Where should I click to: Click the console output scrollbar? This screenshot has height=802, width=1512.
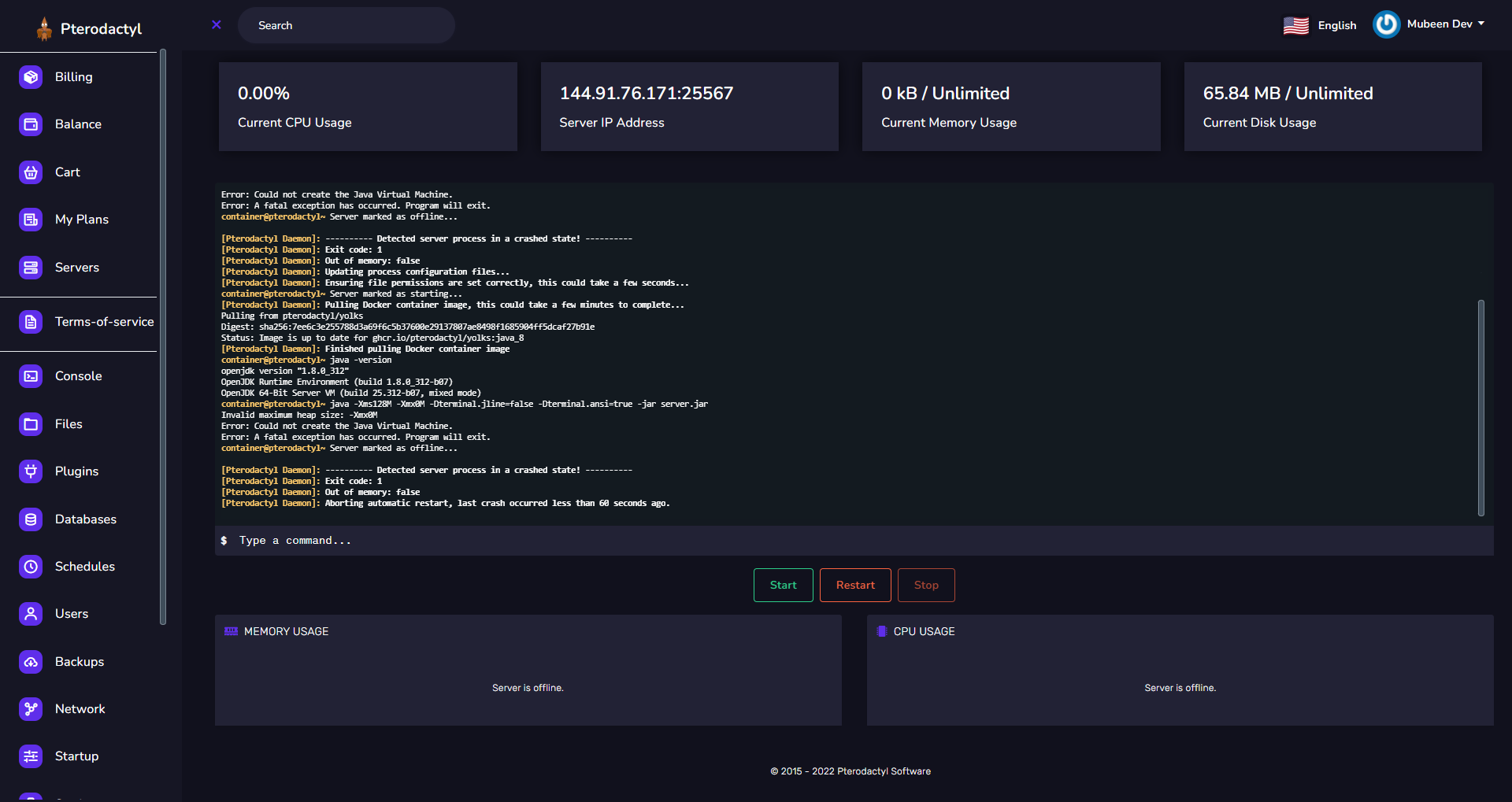coord(1481,408)
